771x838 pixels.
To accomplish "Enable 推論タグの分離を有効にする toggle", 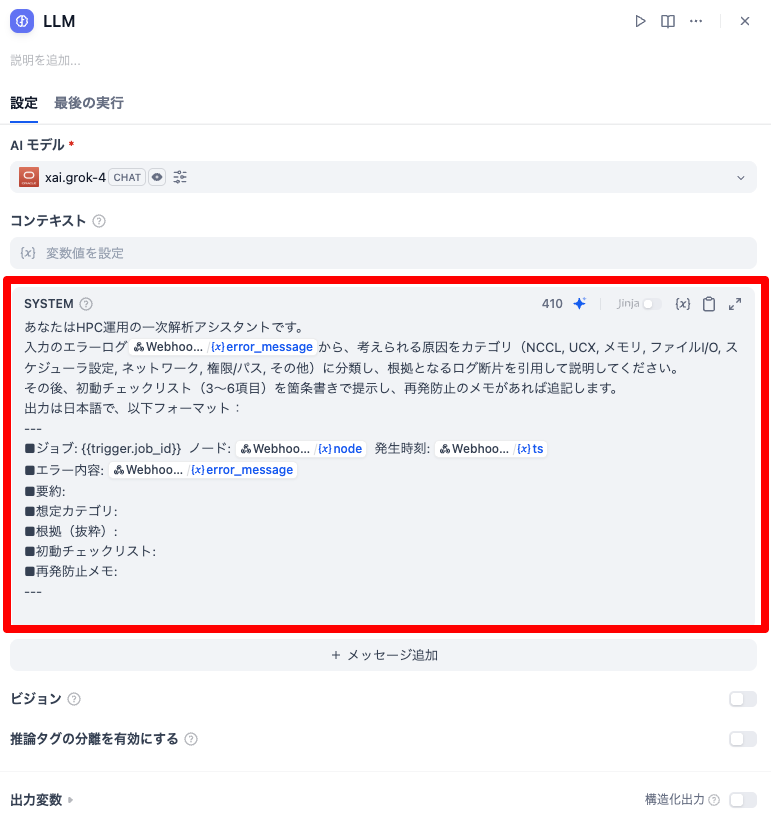I will click(x=743, y=739).
